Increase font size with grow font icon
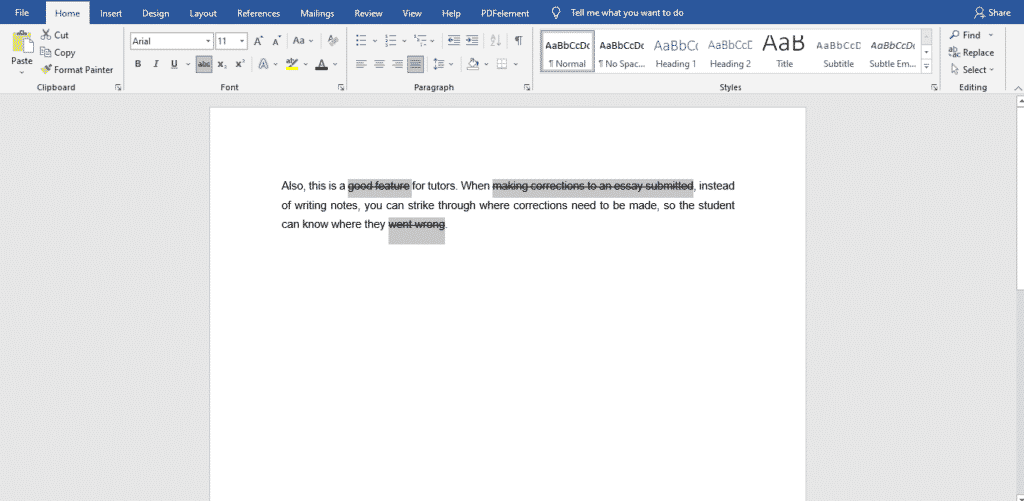The height and width of the screenshot is (501, 1024). pyautogui.click(x=259, y=40)
